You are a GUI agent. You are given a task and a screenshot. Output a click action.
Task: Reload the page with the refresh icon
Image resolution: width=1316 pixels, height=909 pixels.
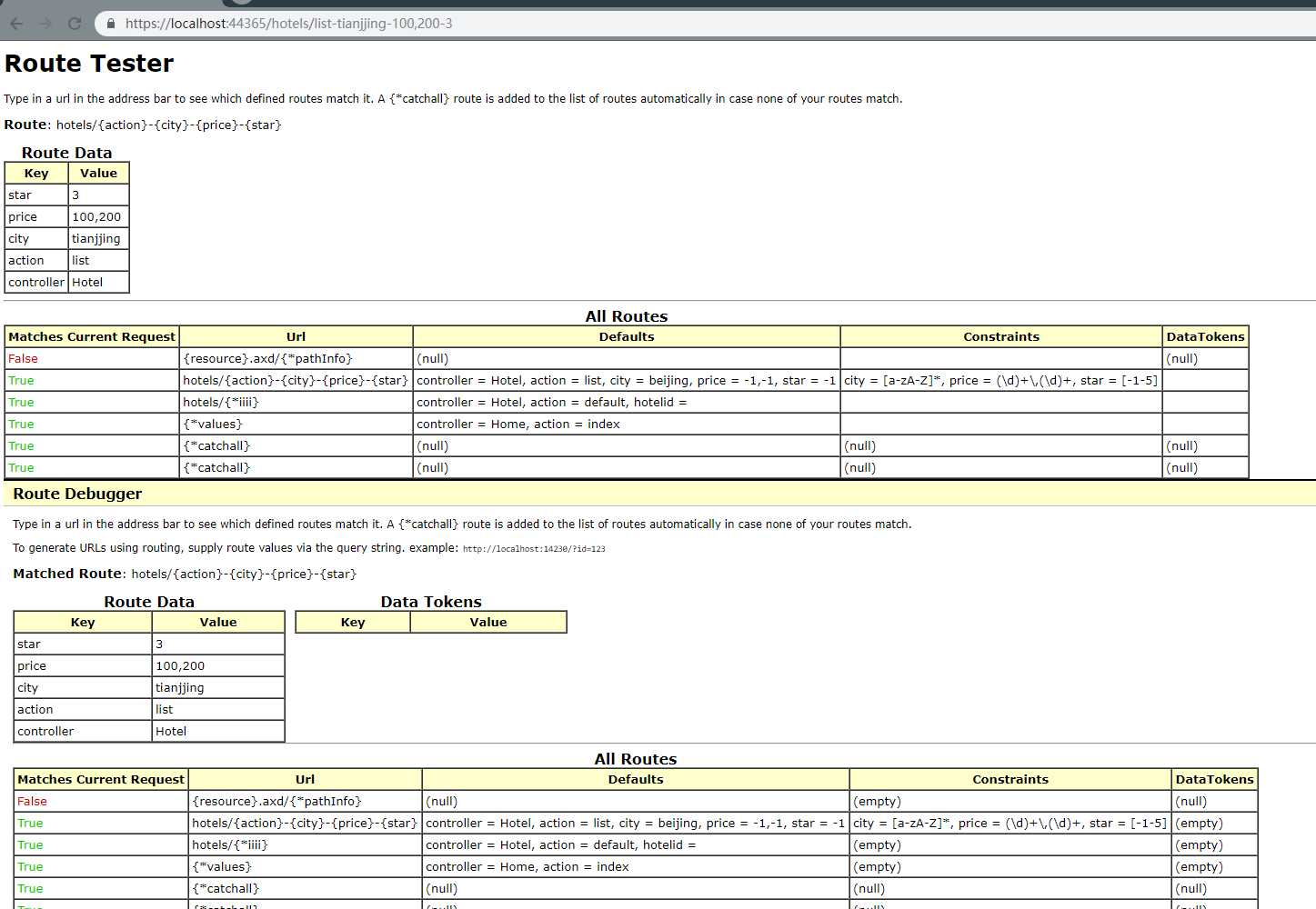coord(75,24)
